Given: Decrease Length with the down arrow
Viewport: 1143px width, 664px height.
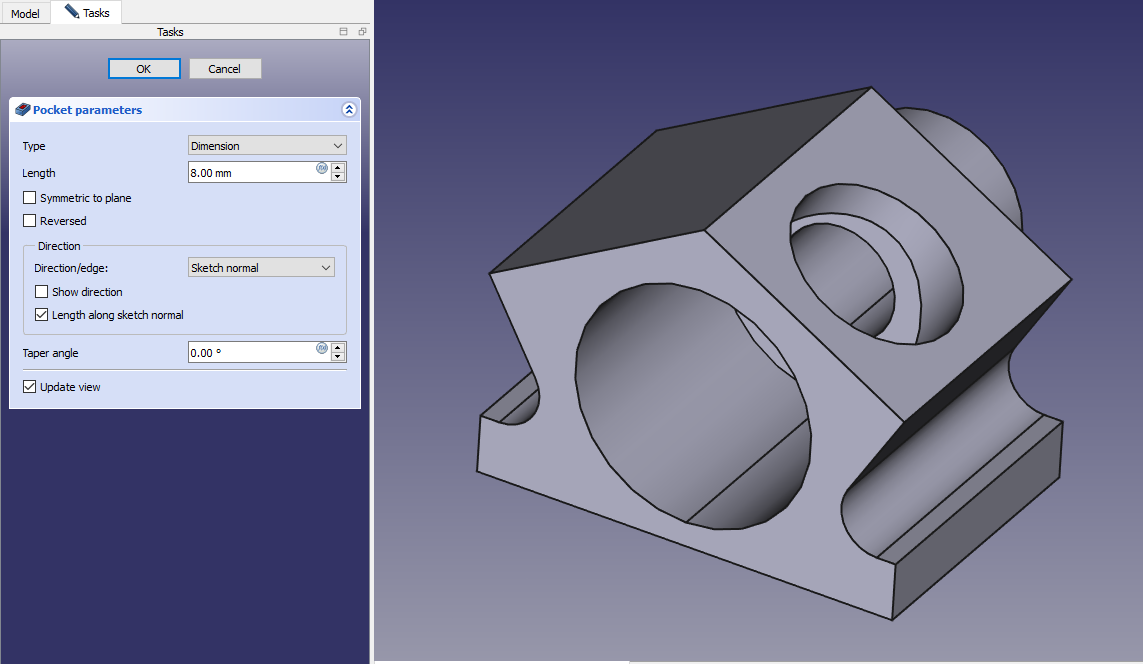Looking at the screenshot, I should (x=338, y=177).
